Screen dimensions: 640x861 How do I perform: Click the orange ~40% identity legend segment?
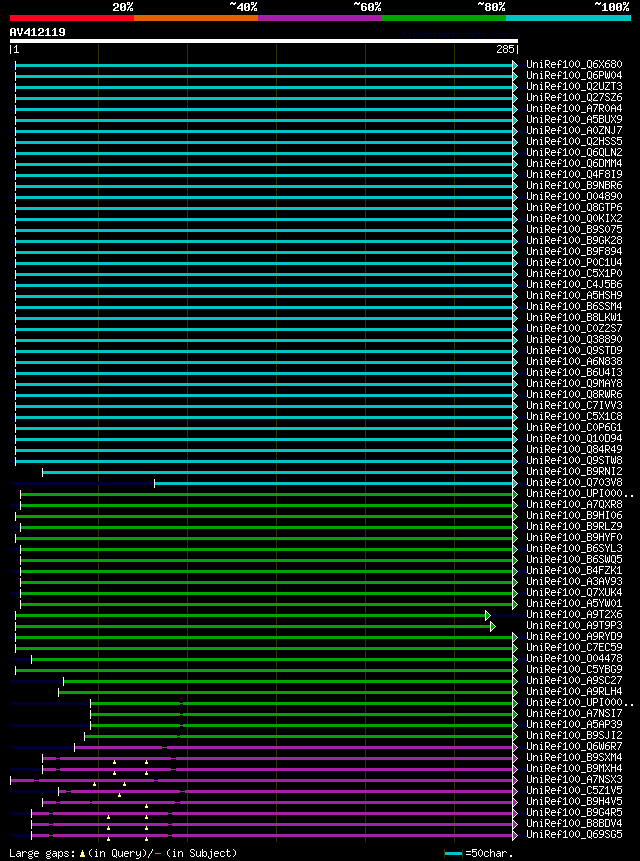coord(196,18)
